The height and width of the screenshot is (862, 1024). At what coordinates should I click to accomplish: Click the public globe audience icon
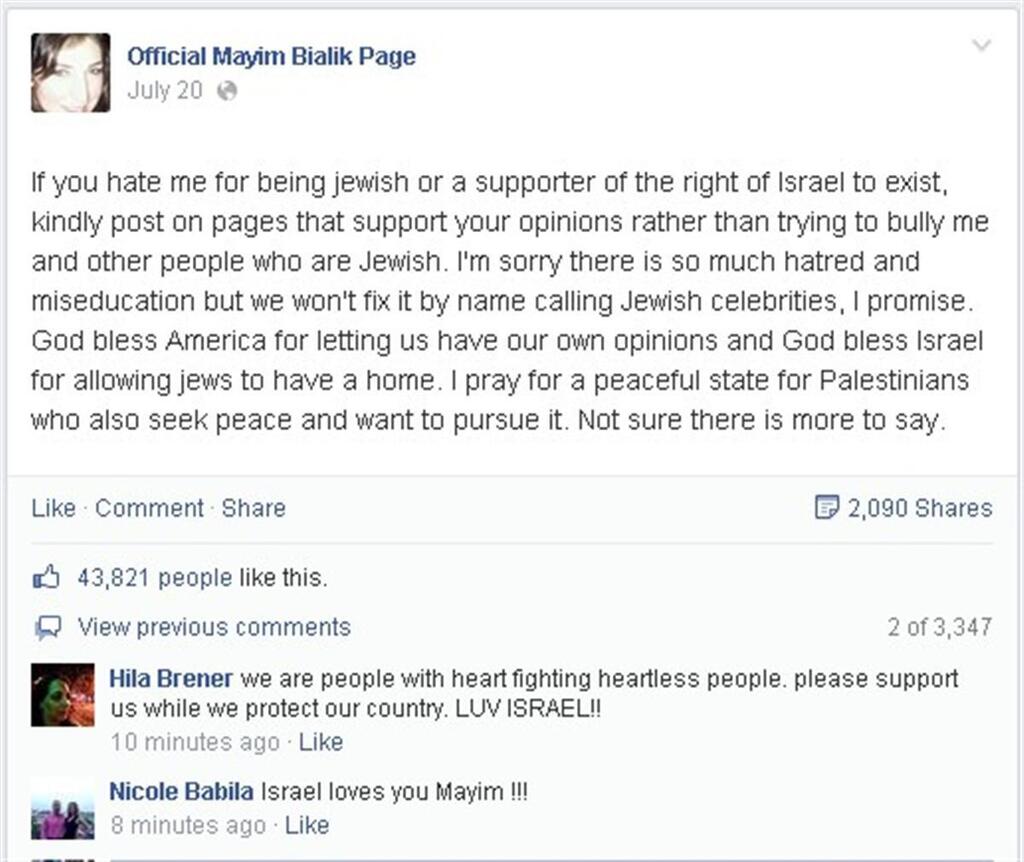[227, 91]
